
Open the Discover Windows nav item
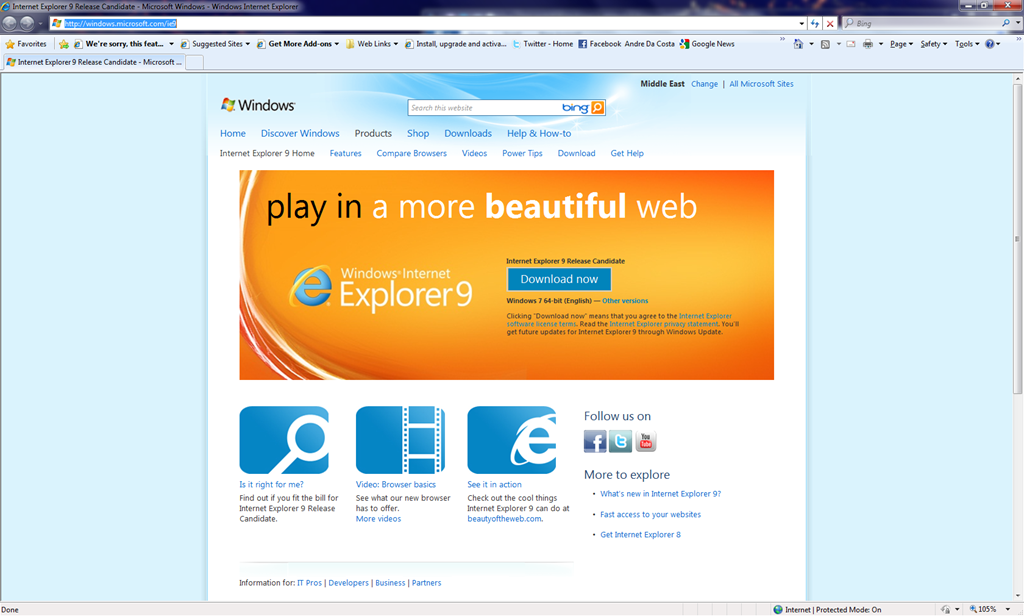point(300,133)
